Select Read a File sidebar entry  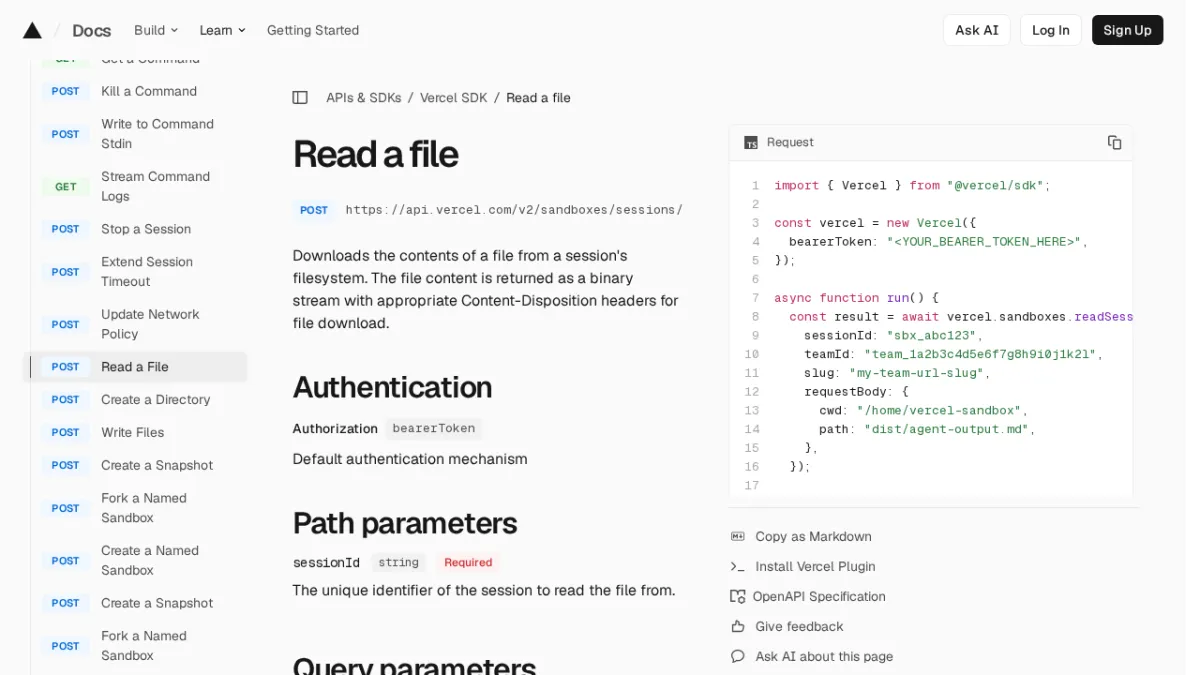pyautogui.click(x=135, y=367)
